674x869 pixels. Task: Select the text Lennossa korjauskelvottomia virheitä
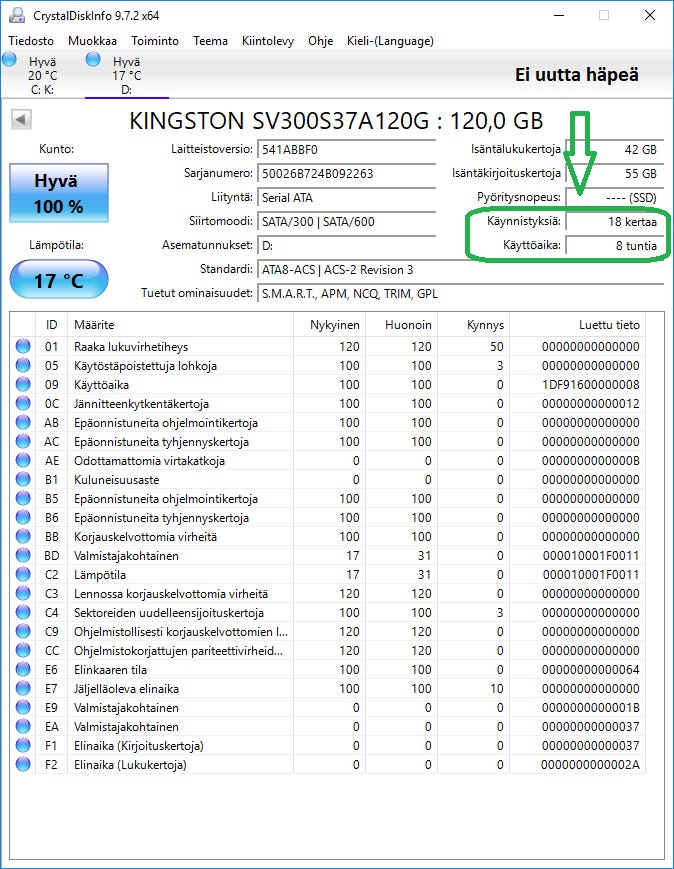[171, 594]
